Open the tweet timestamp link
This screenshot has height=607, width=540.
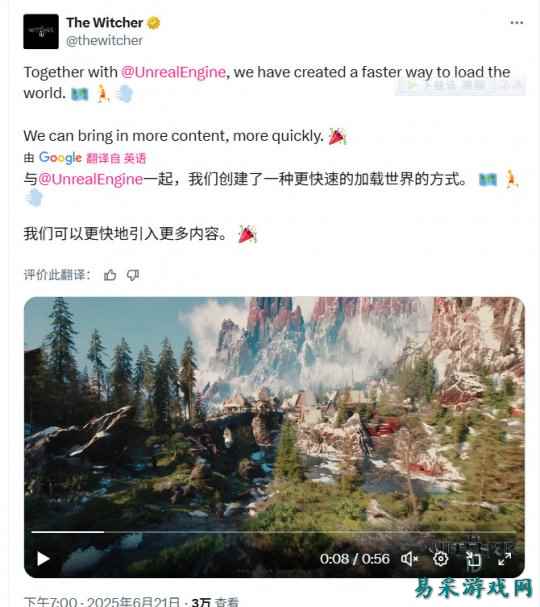pos(102,602)
